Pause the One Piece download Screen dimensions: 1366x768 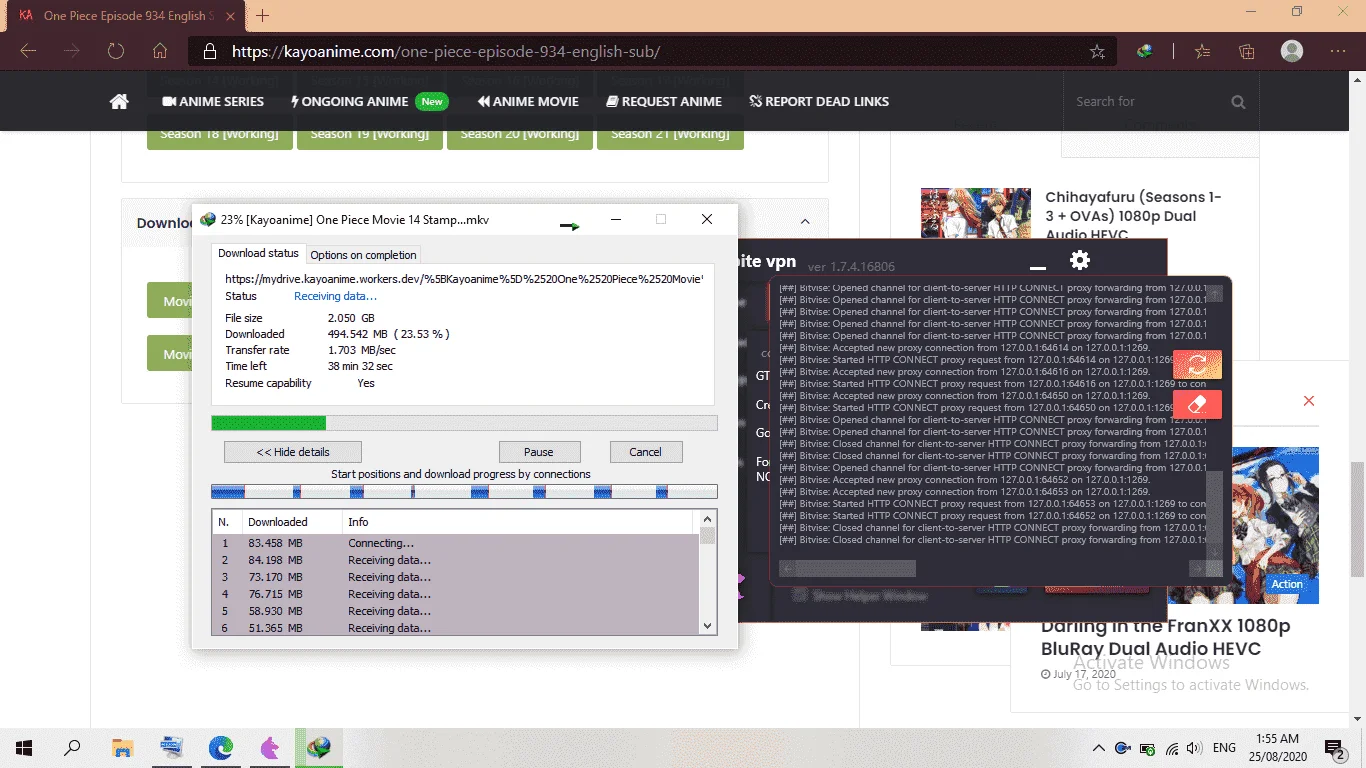[539, 452]
